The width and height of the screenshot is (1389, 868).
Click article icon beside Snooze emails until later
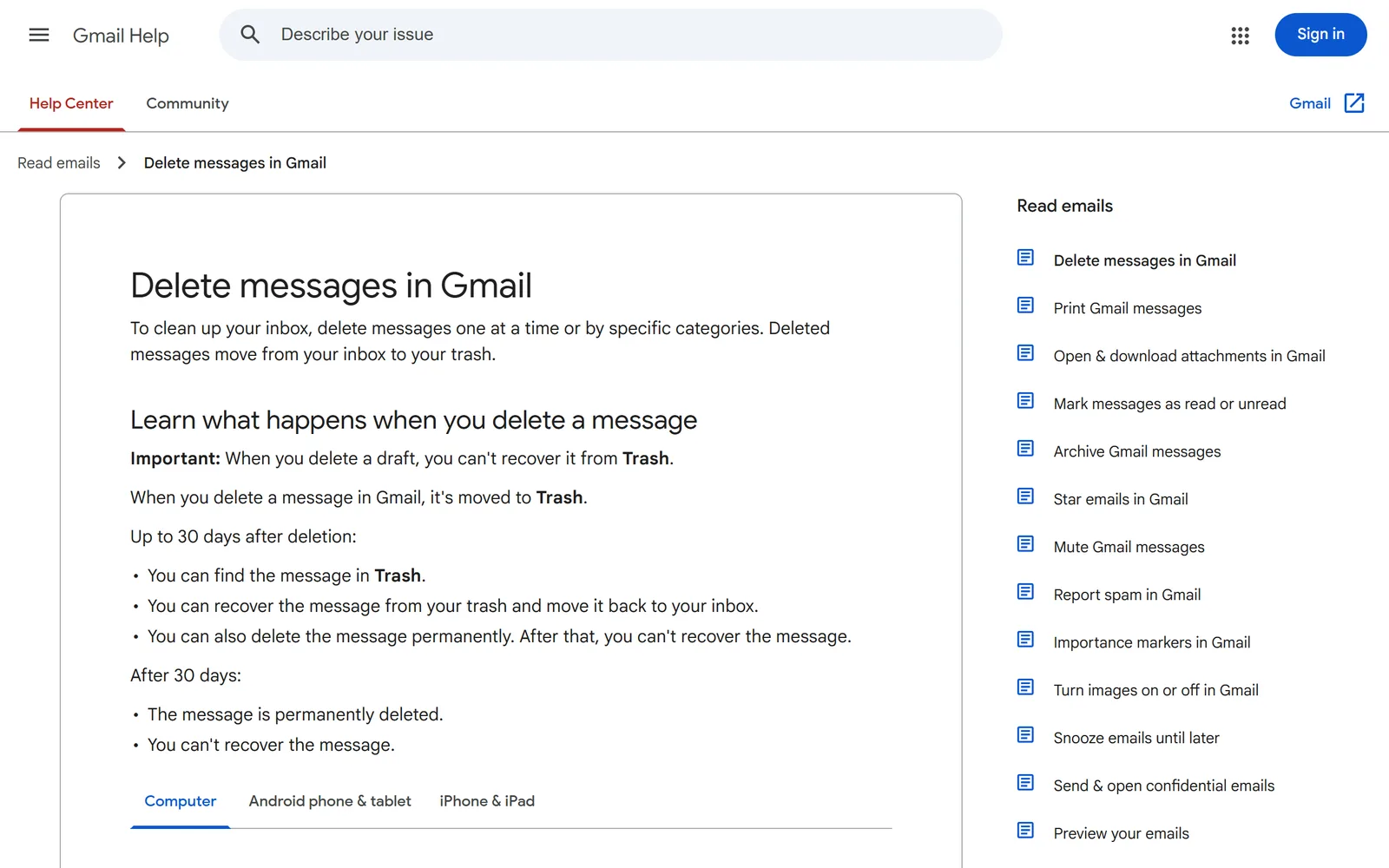click(x=1025, y=735)
